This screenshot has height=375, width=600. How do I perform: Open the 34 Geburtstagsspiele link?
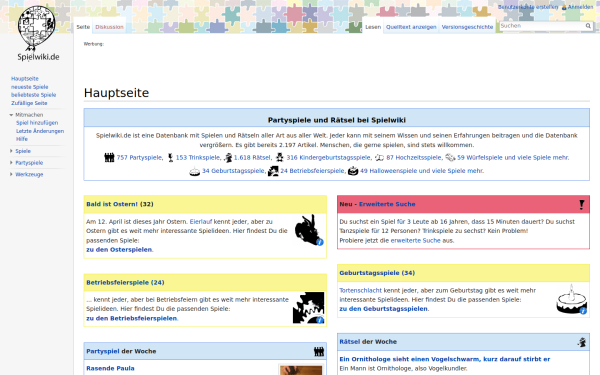(x=233, y=171)
